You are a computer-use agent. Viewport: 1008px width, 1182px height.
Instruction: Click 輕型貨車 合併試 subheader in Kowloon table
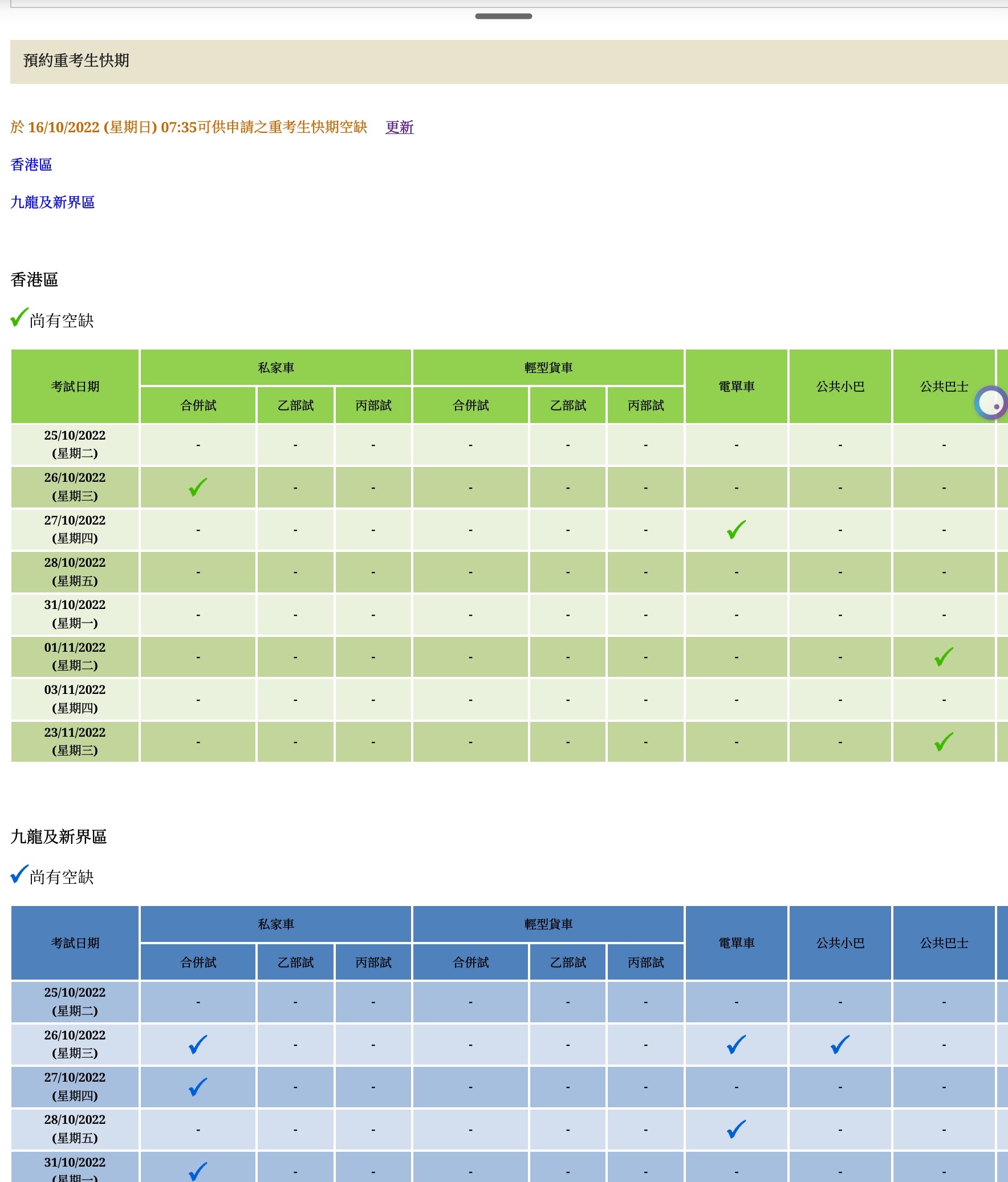(470, 962)
